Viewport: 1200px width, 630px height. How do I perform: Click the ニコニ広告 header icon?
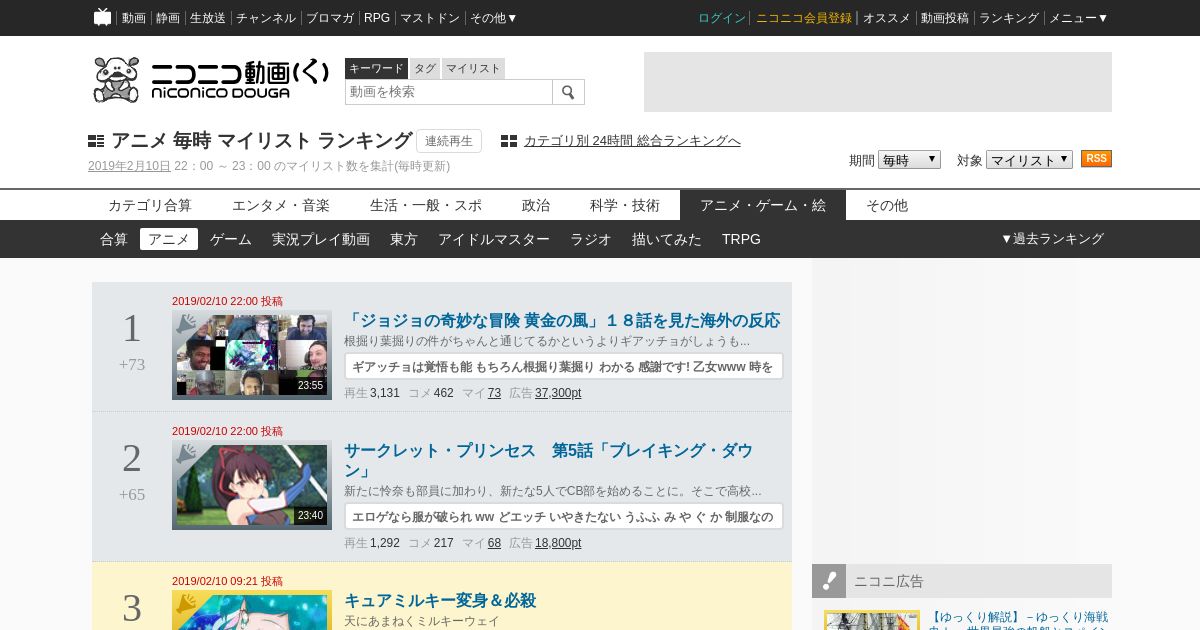coord(829,581)
